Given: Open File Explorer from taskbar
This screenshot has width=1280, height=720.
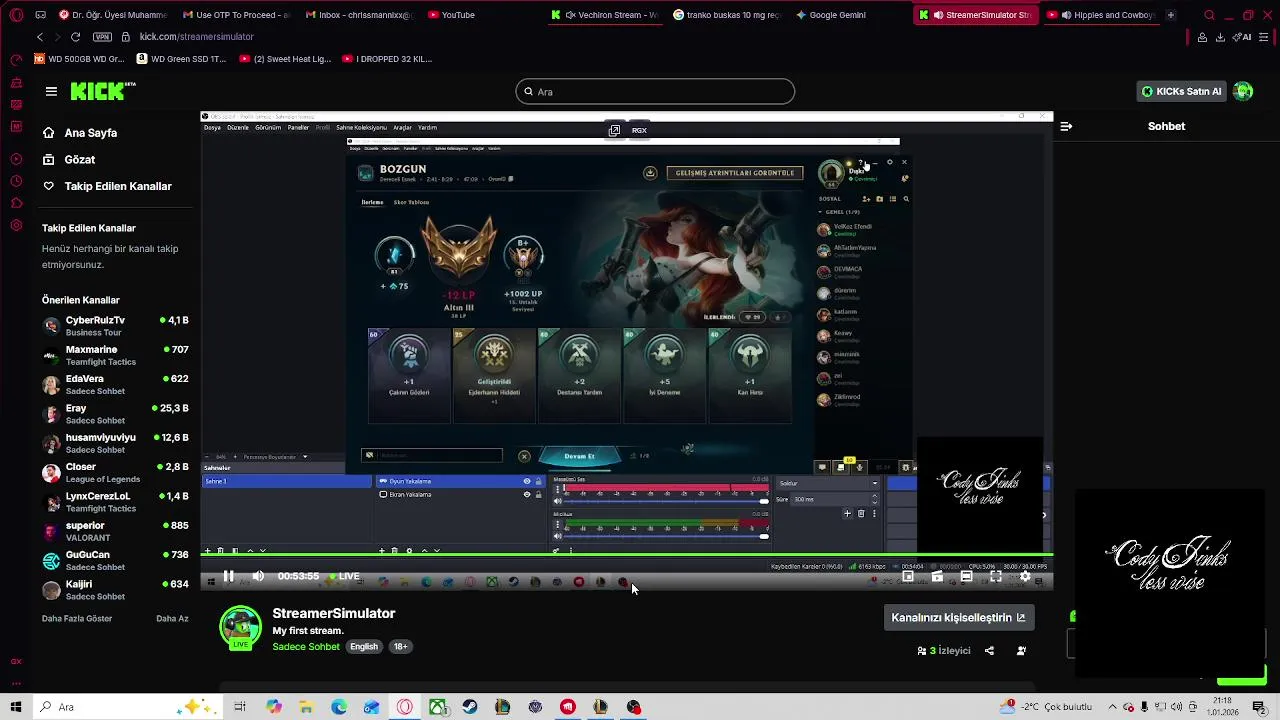Looking at the screenshot, I should click(x=307, y=707).
